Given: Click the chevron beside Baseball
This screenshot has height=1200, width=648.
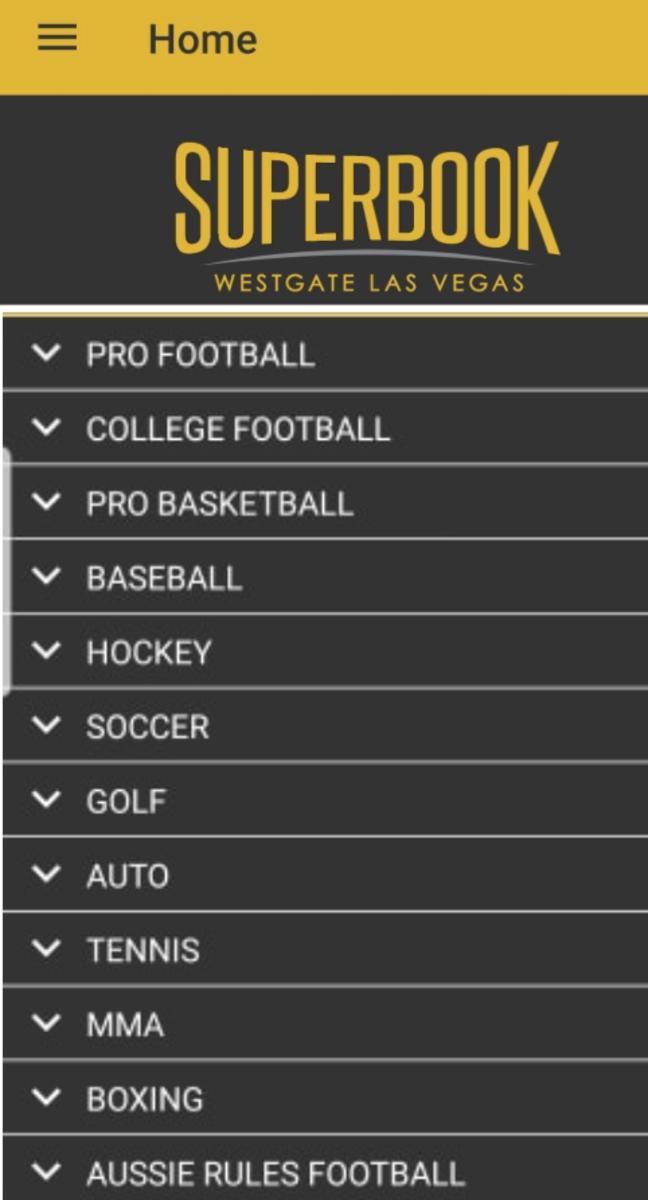Looking at the screenshot, I should (46, 577).
